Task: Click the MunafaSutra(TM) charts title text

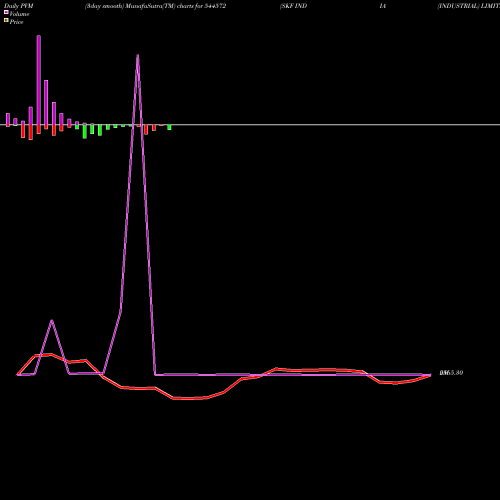Action: click(x=155, y=6)
